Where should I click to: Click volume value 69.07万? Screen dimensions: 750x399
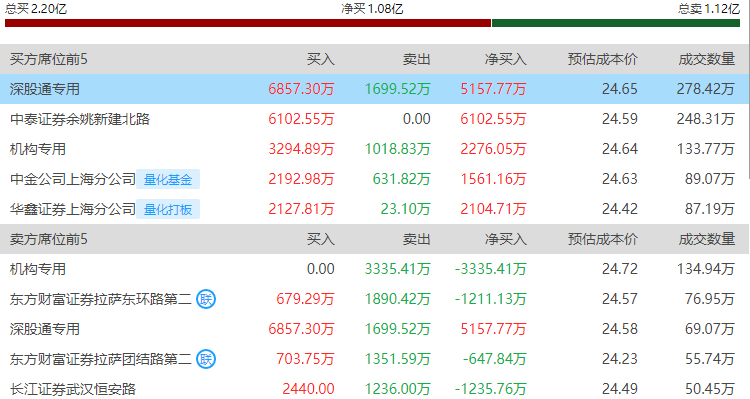pyautogui.click(x=710, y=329)
